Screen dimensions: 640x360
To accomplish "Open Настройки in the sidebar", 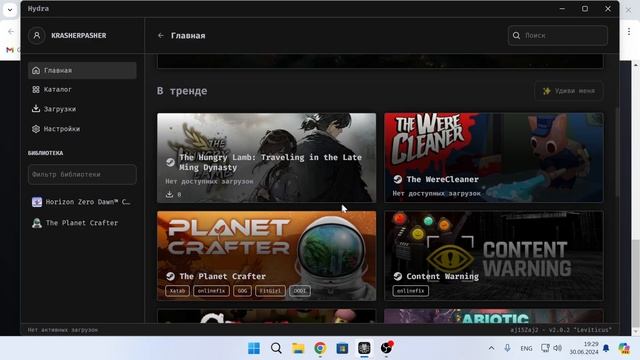I will pyautogui.click(x=82, y=129).
